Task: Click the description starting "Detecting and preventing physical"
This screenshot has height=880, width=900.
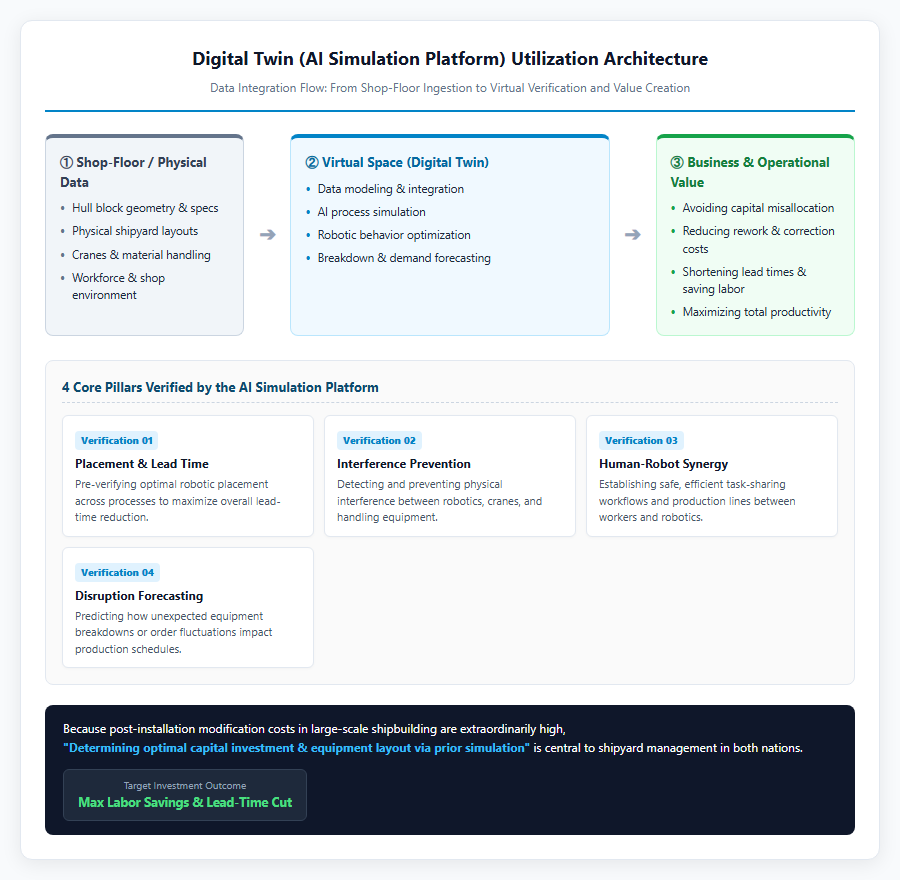Action: pos(440,501)
